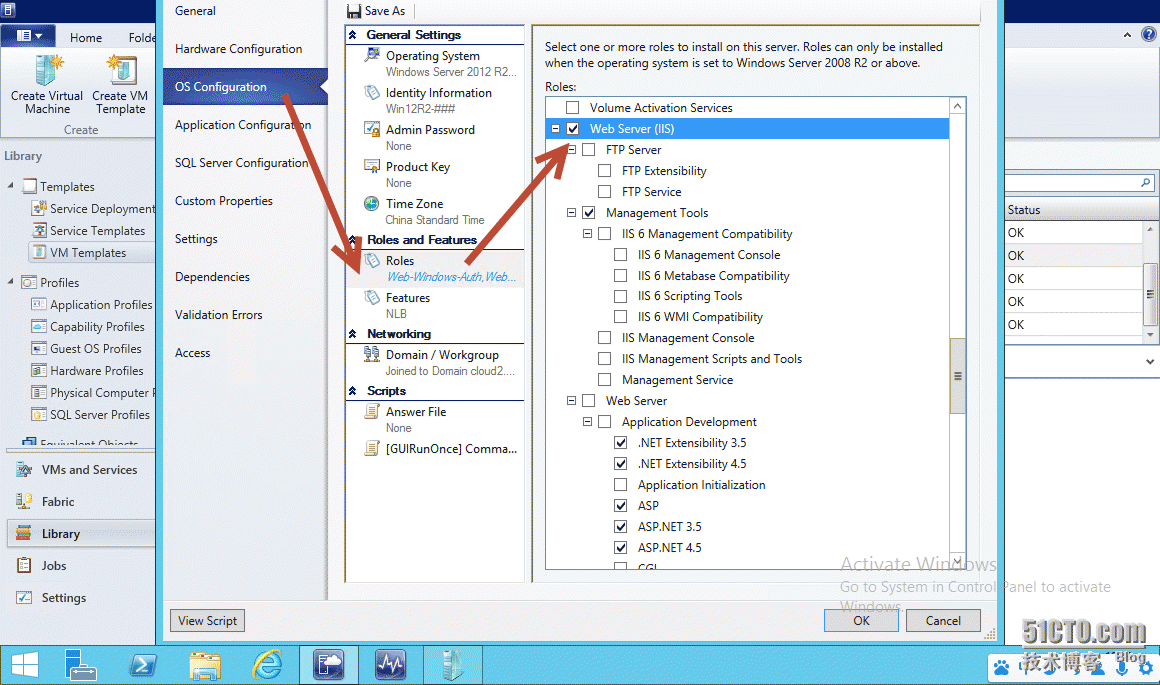Select the Admin Password setting icon
This screenshot has height=685, width=1160.
point(372,129)
